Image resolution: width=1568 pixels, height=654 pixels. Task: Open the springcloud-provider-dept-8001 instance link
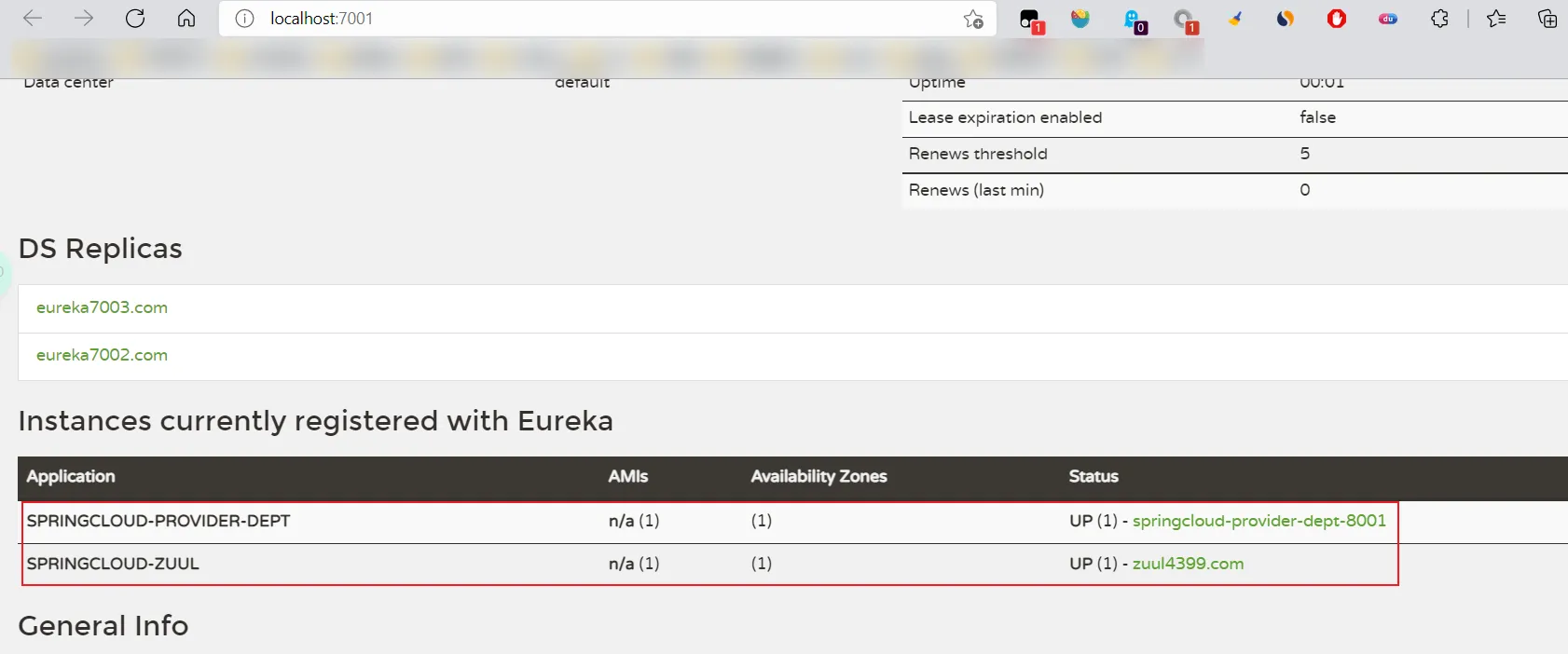click(x=1259, y=521)
